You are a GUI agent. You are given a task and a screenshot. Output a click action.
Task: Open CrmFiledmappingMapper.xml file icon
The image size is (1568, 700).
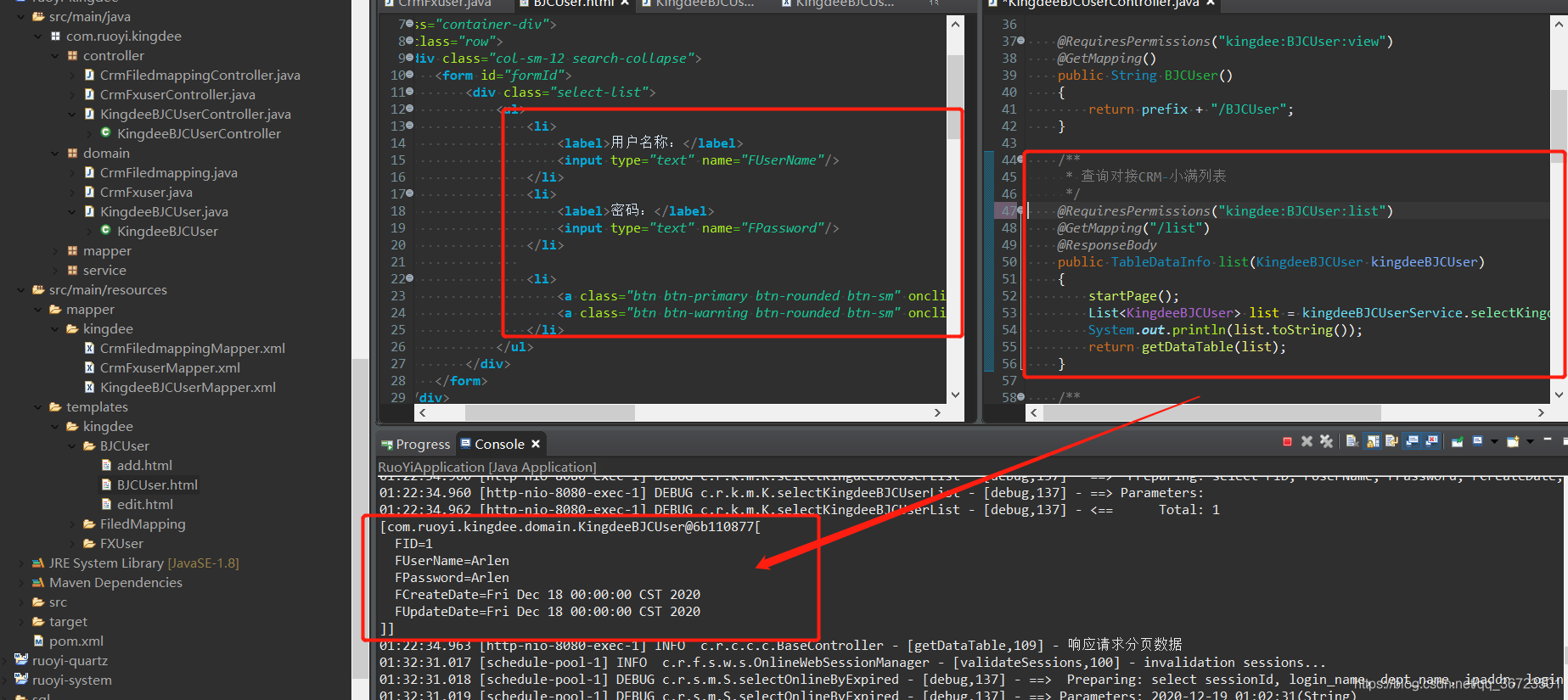[89, 349]
